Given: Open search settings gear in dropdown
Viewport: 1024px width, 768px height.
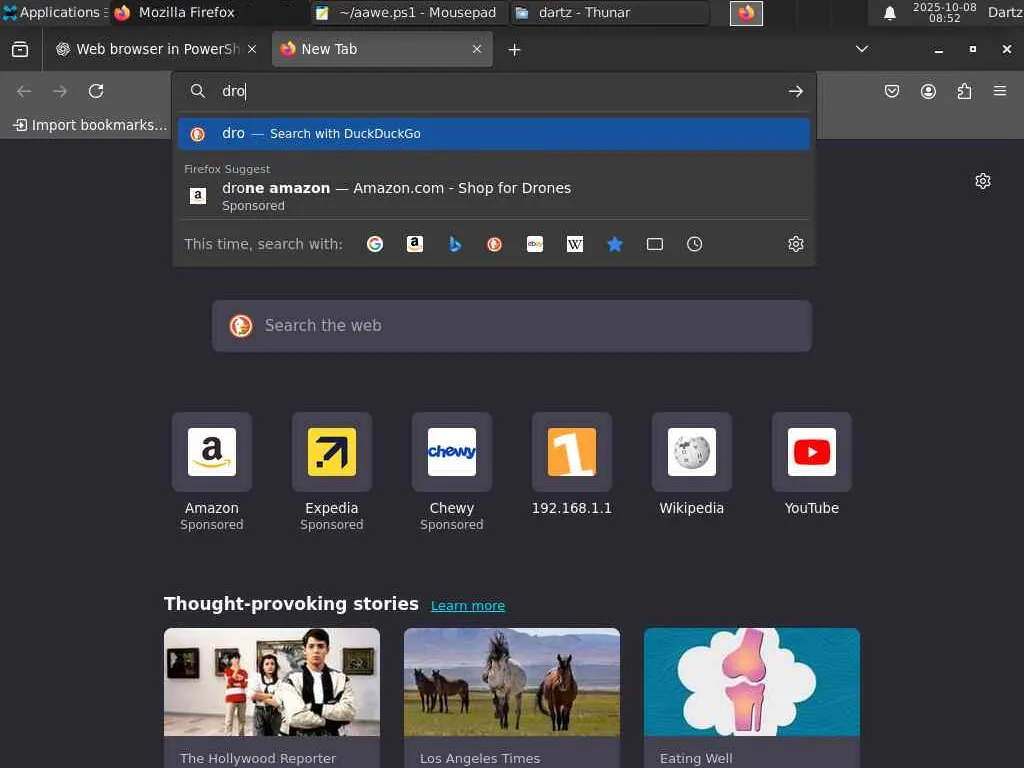Looking at the screenshot, I should tap(795, 244).
